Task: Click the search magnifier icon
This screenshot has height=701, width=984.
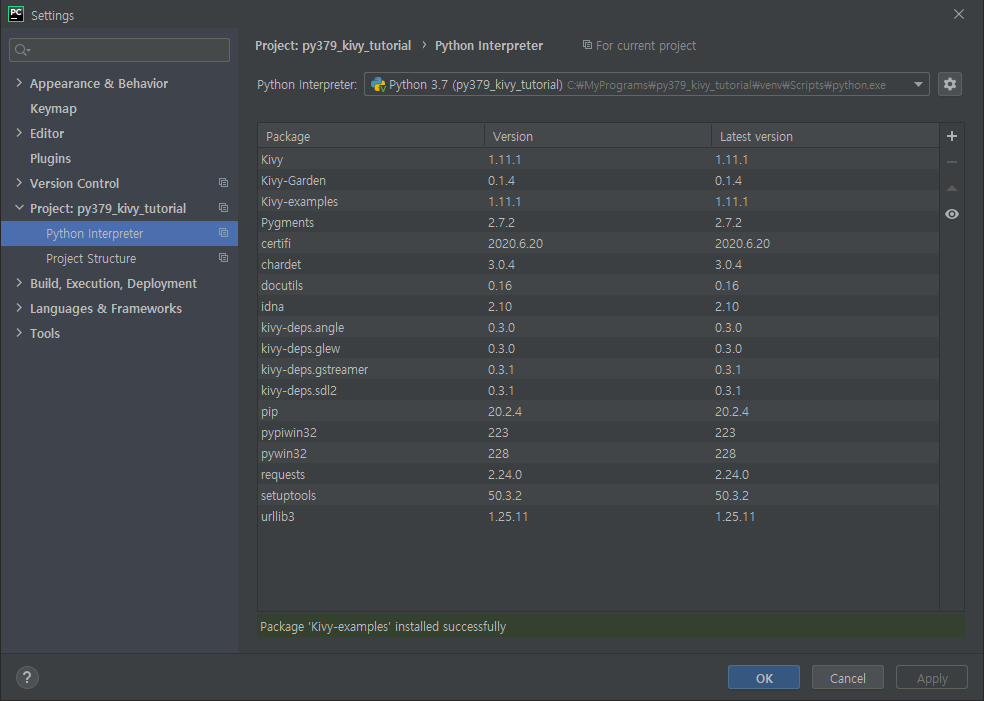Action: pyautogui.click(x=22, y=50)
